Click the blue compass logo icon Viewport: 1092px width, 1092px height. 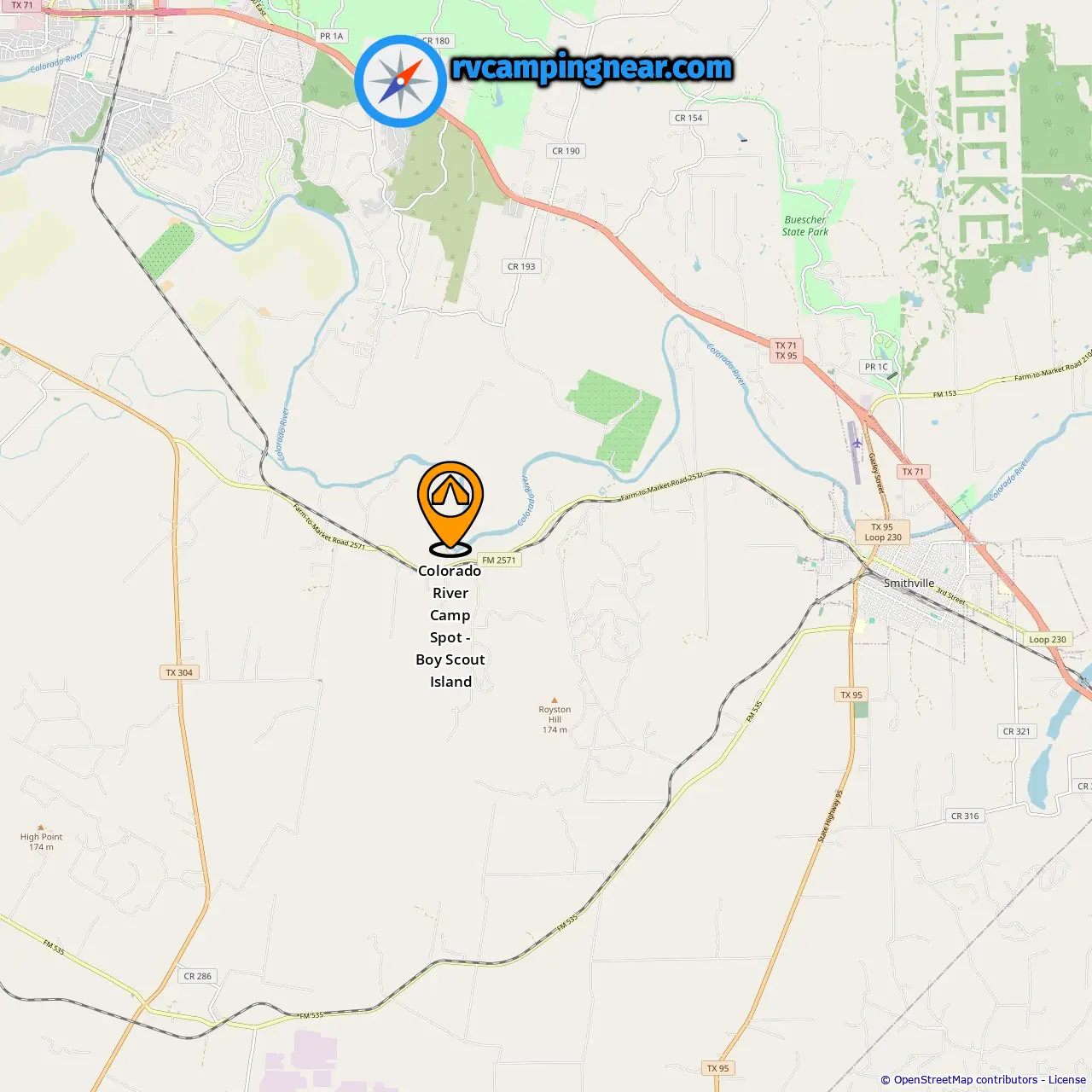click(401, 81)
